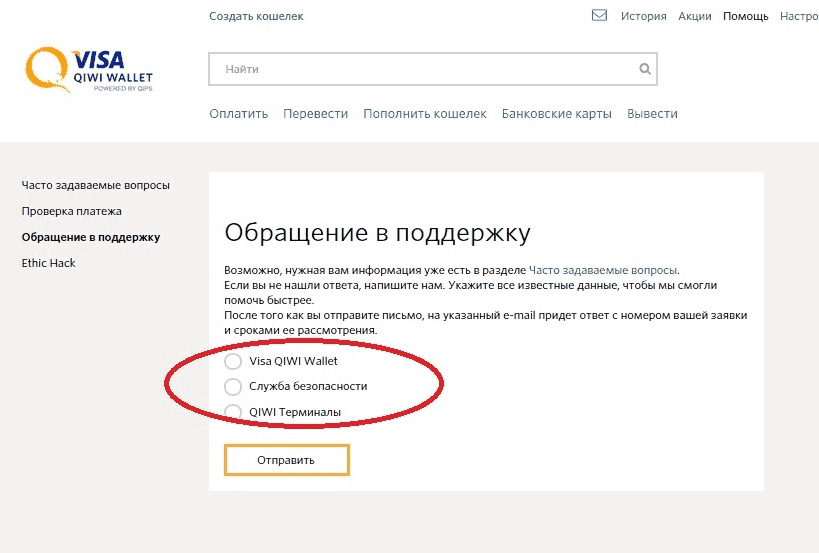
Task: Go to Проверка платежа in sidebar
Action: [x=71, y=211]
